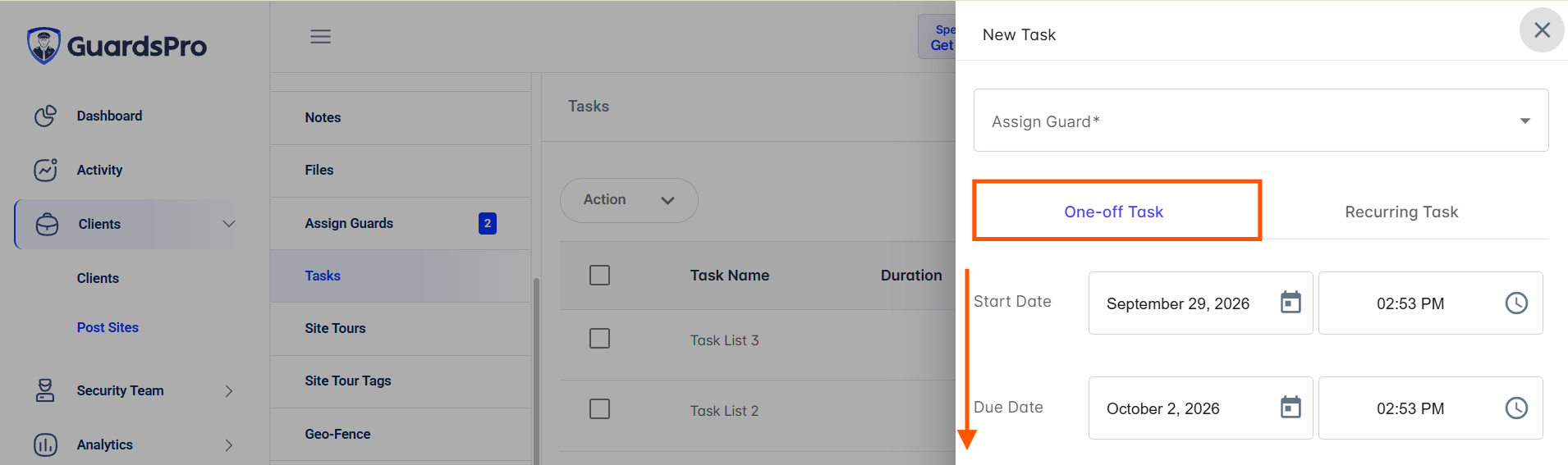
Task: Tick the checkbox for Task List 2
Action: point(600,408)
